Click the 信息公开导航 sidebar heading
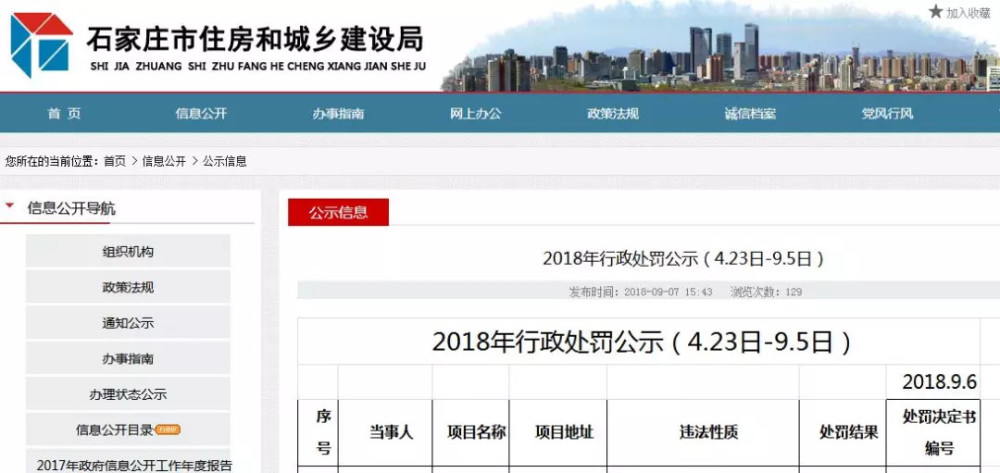Image resolution: width=1000 pixels, height=473 pixels. (x=71, y=208)
